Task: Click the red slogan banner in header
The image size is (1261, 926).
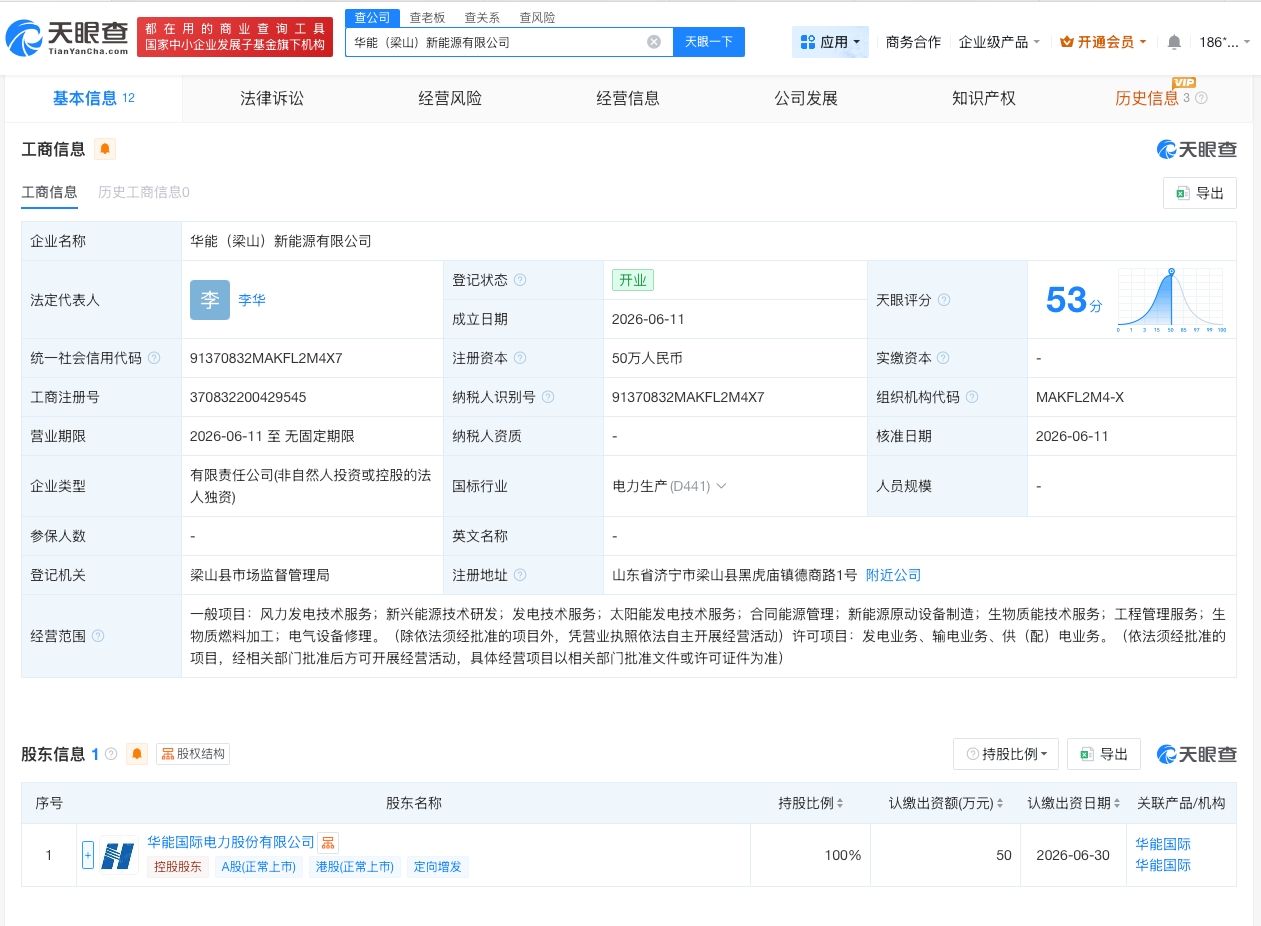Action: pyautogui.click(x=235, y=37)
